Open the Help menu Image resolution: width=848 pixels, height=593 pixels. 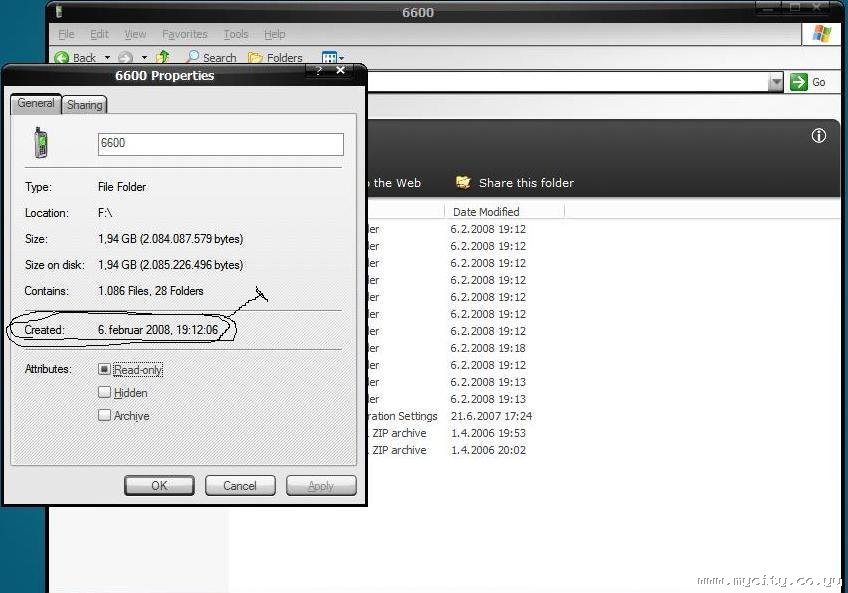coord(275,34)
